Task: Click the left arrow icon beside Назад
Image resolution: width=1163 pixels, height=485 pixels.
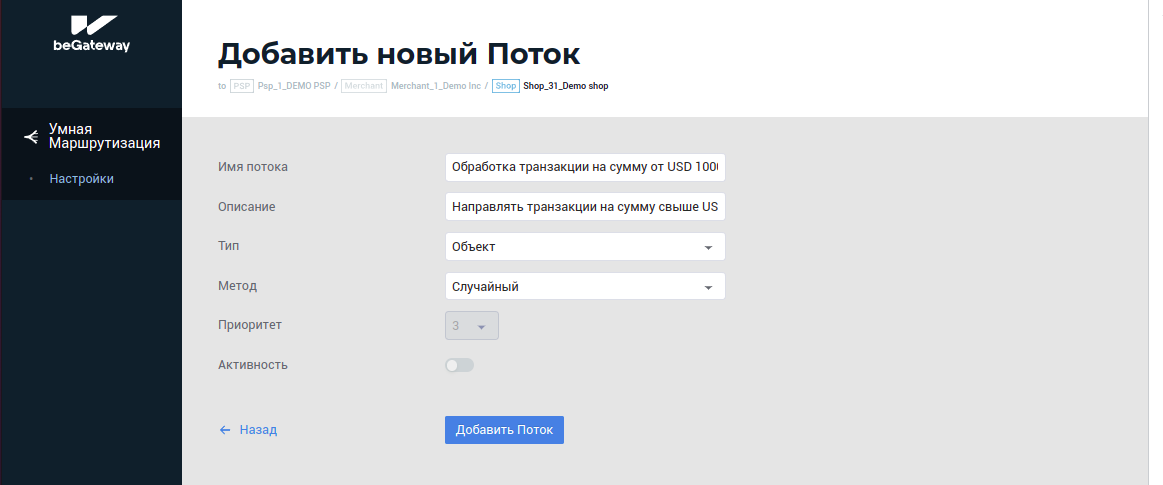Action: tap(225, 430)
